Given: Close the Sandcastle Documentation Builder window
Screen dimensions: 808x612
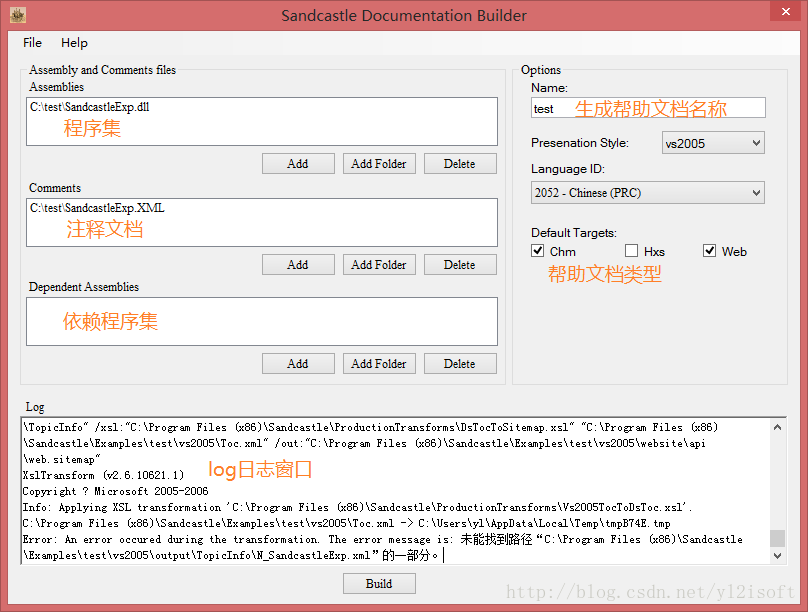Looking at the screenshot, I should (785, 11).
